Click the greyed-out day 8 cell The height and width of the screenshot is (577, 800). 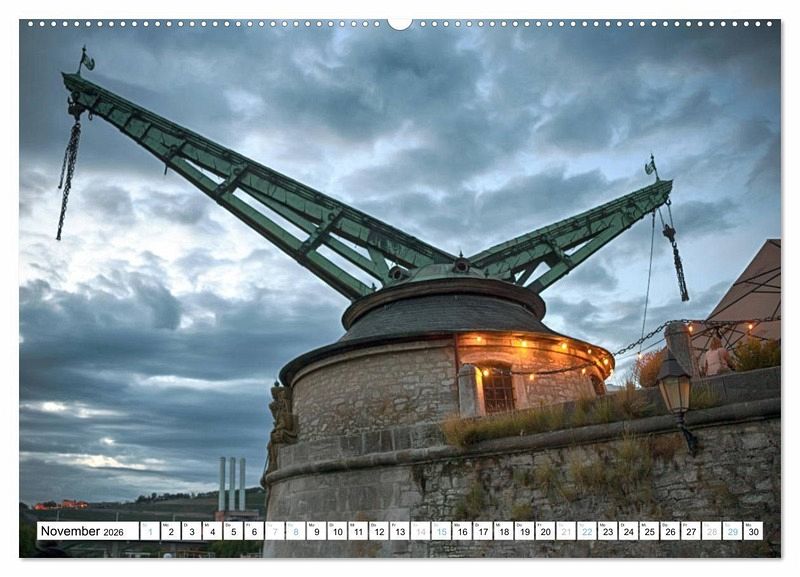tap(295, 531)
